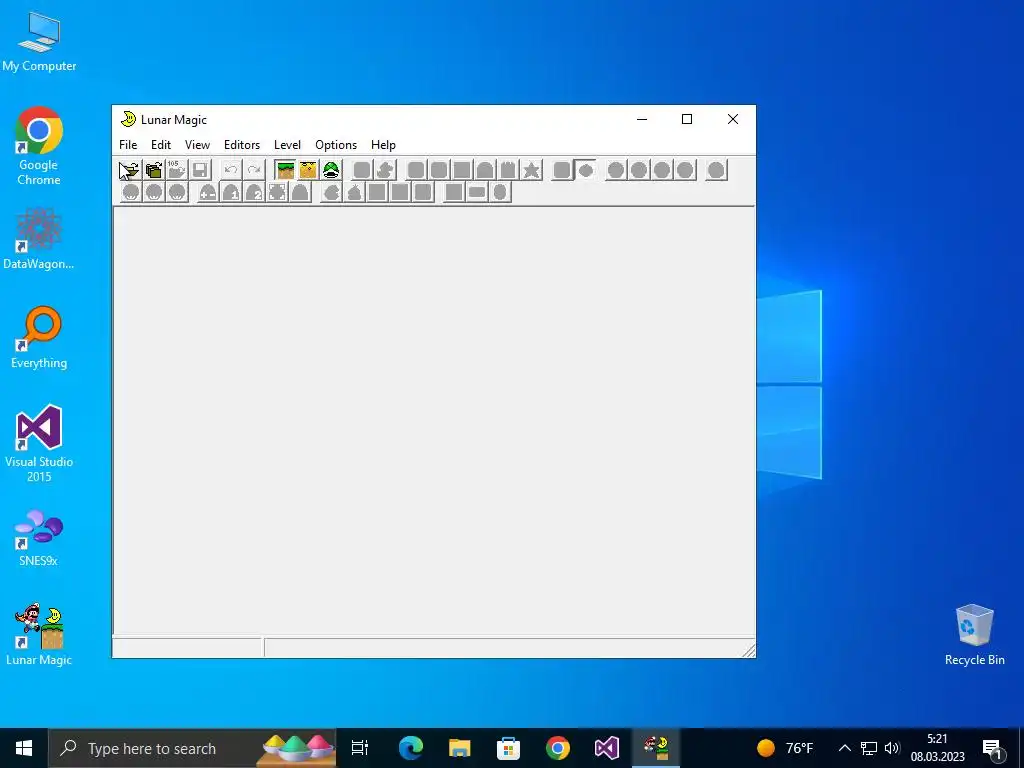Click the Open ROM folder toolbar icon
Image resolution: width=1024 pixels, height=768 pixels.
(130, 170)
